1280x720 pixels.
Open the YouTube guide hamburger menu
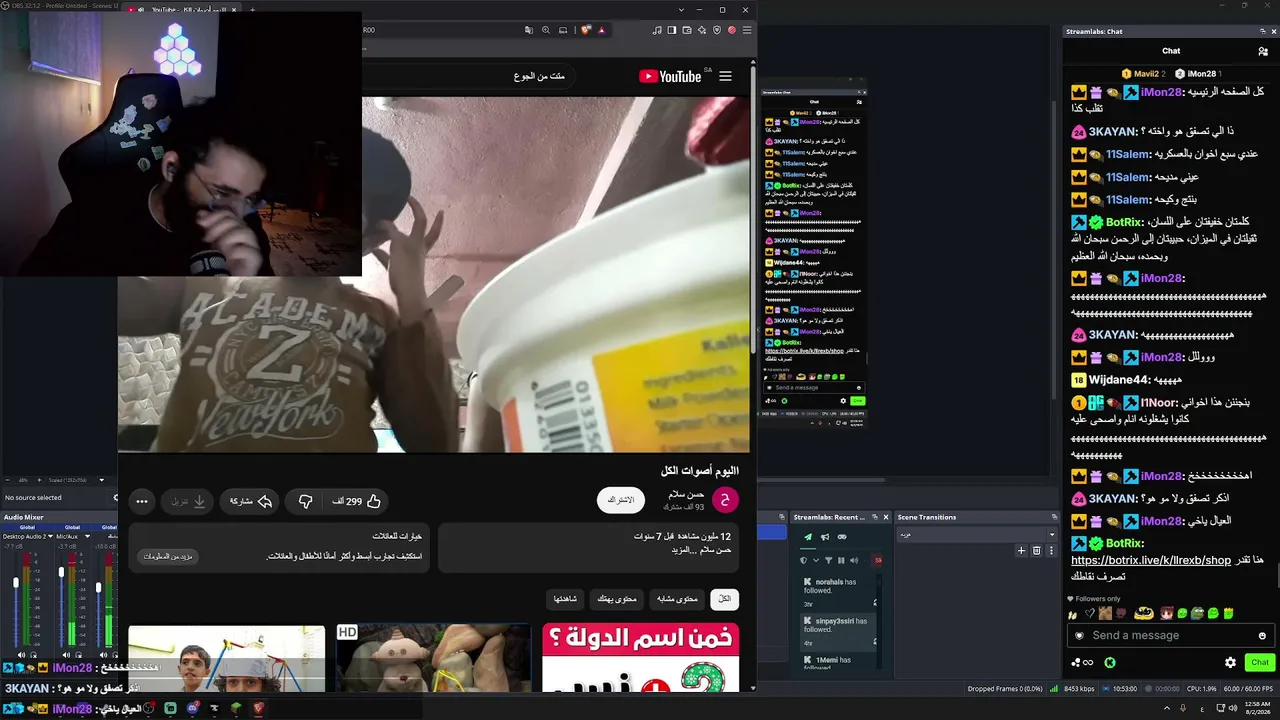(725, 76)
